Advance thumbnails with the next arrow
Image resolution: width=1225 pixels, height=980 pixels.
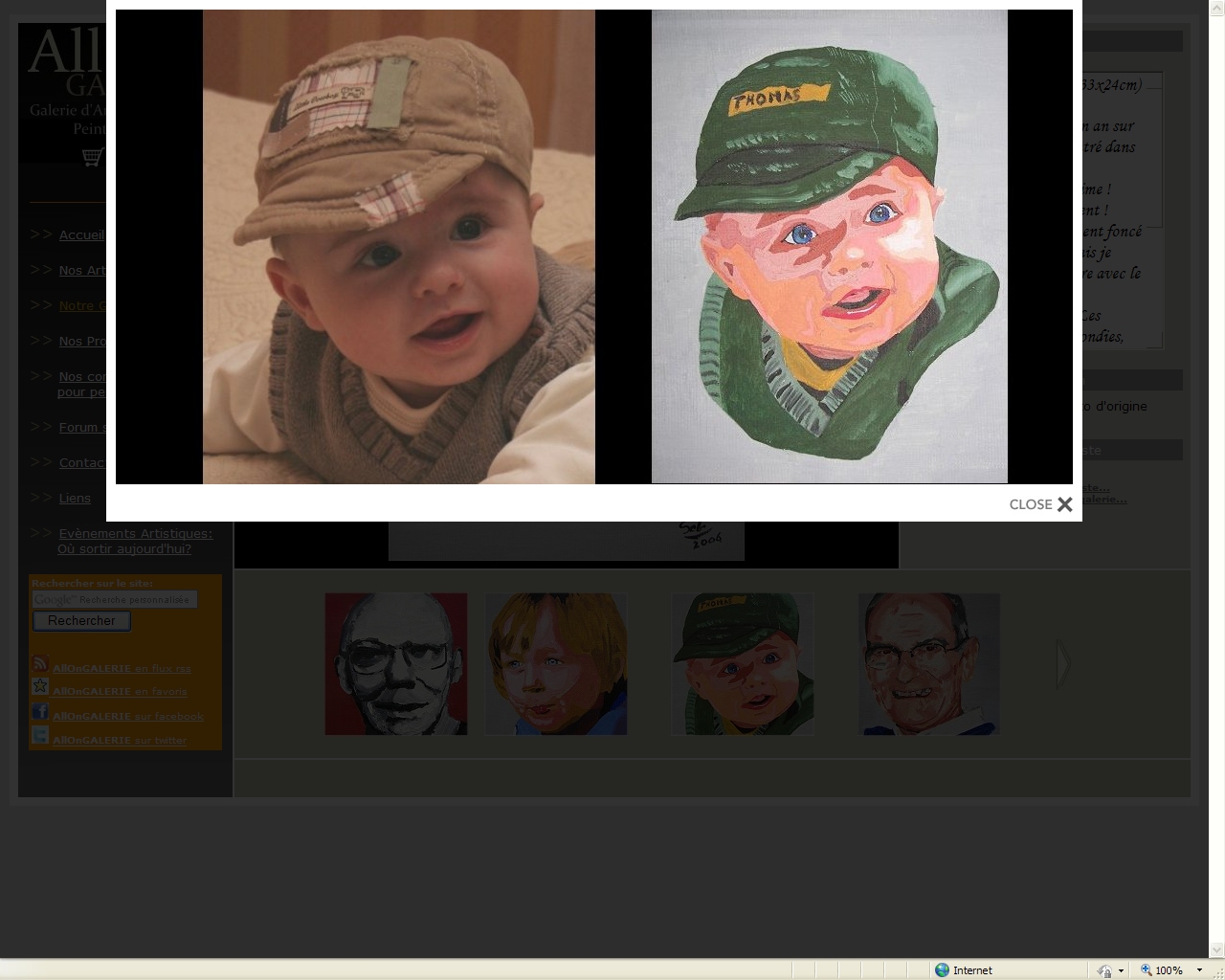[1062, 663]
